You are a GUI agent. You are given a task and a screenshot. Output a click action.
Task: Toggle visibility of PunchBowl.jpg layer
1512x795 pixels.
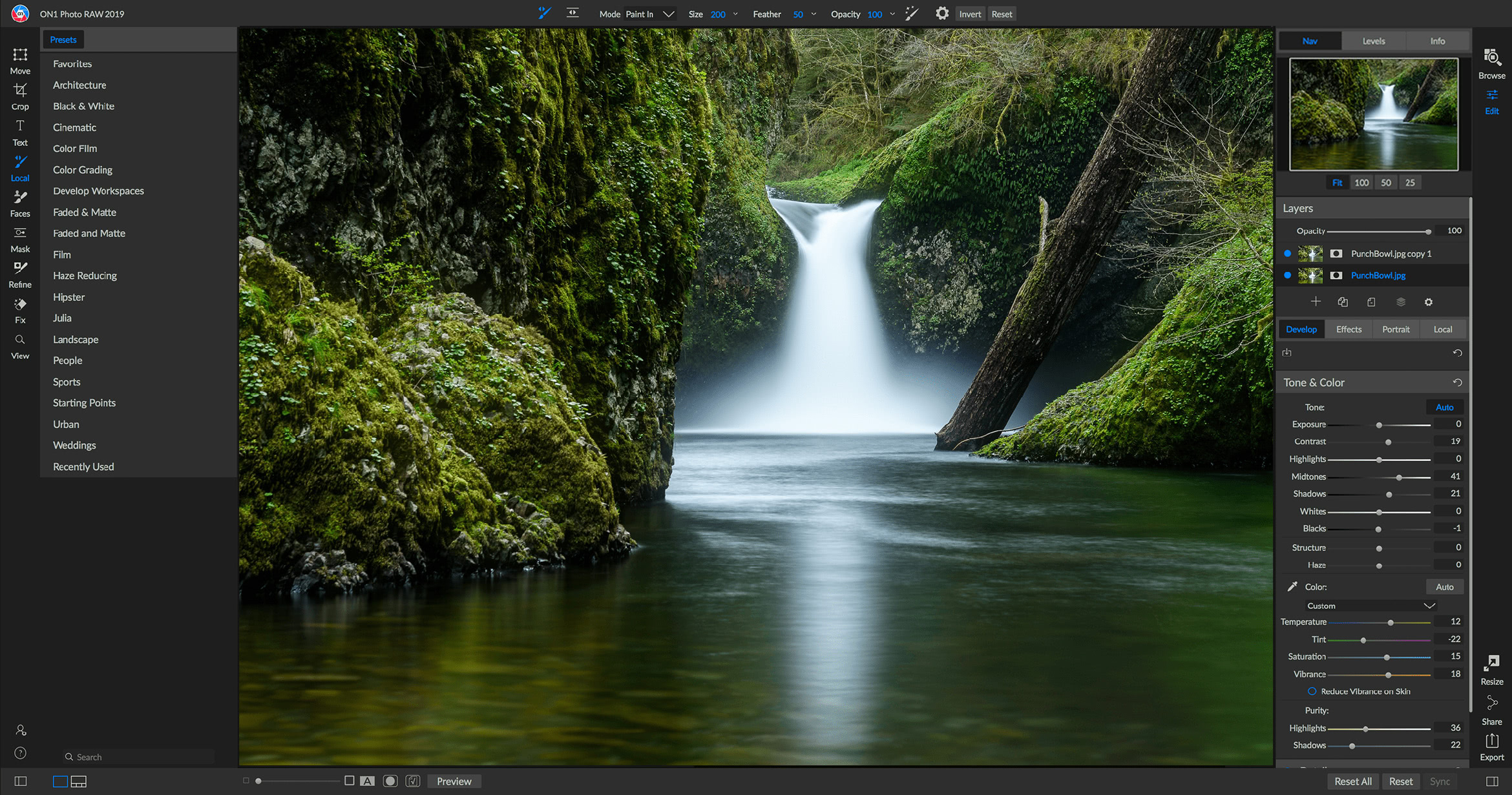(x=1289, y=275)
